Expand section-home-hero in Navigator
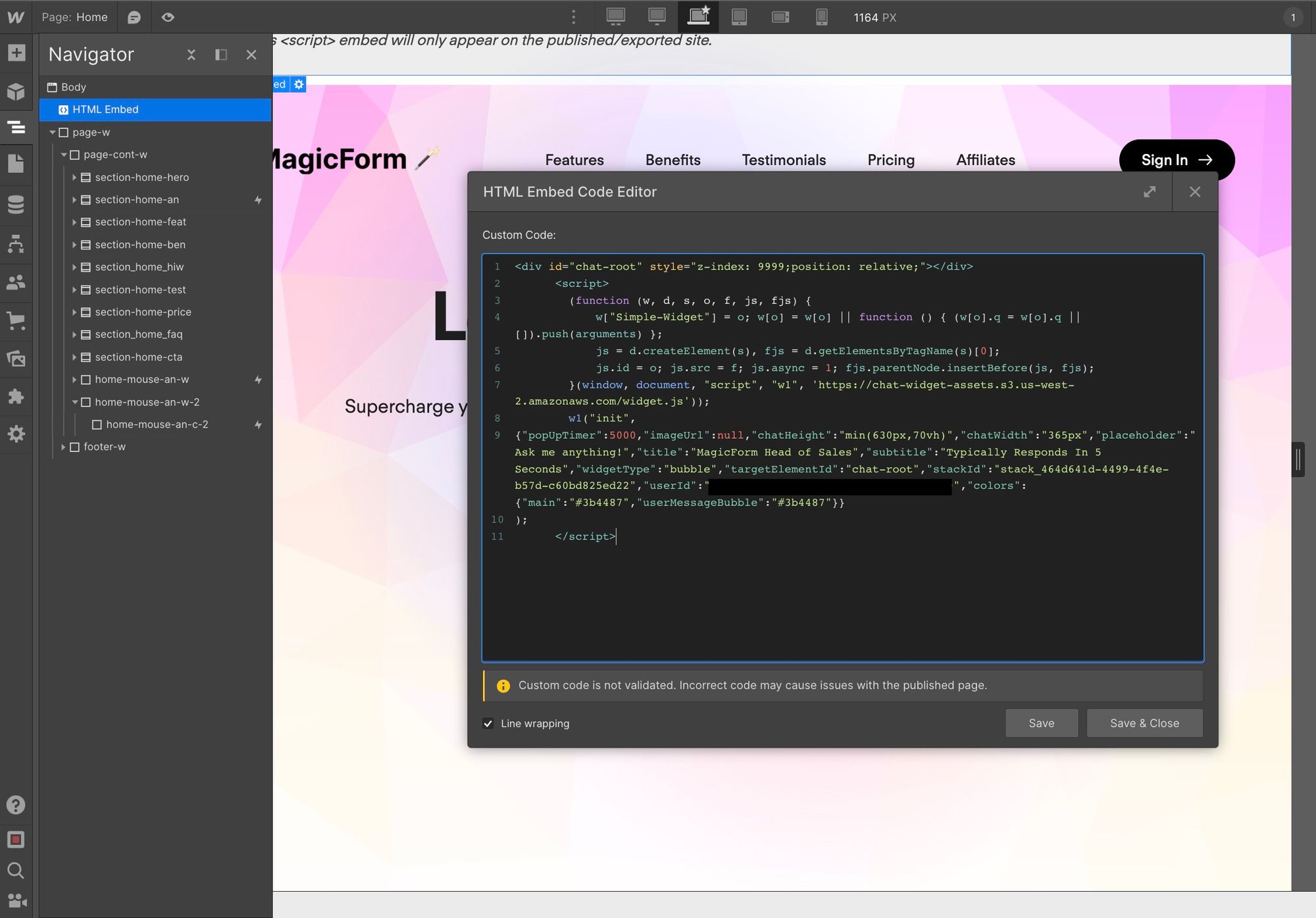The width and height of the screenshot is (1316, 918). point(74,178)
